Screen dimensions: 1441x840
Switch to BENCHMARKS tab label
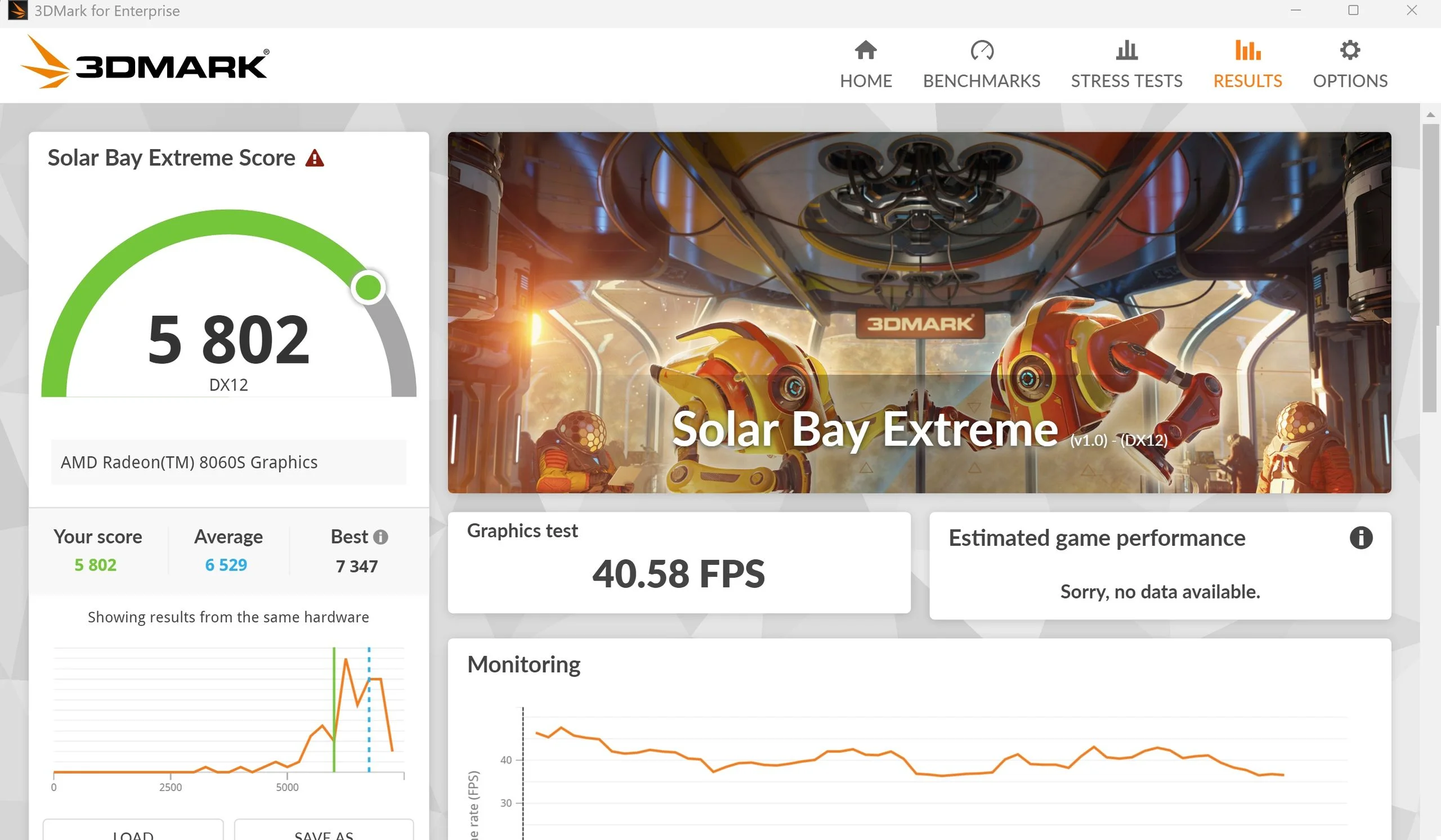(981, 81)
